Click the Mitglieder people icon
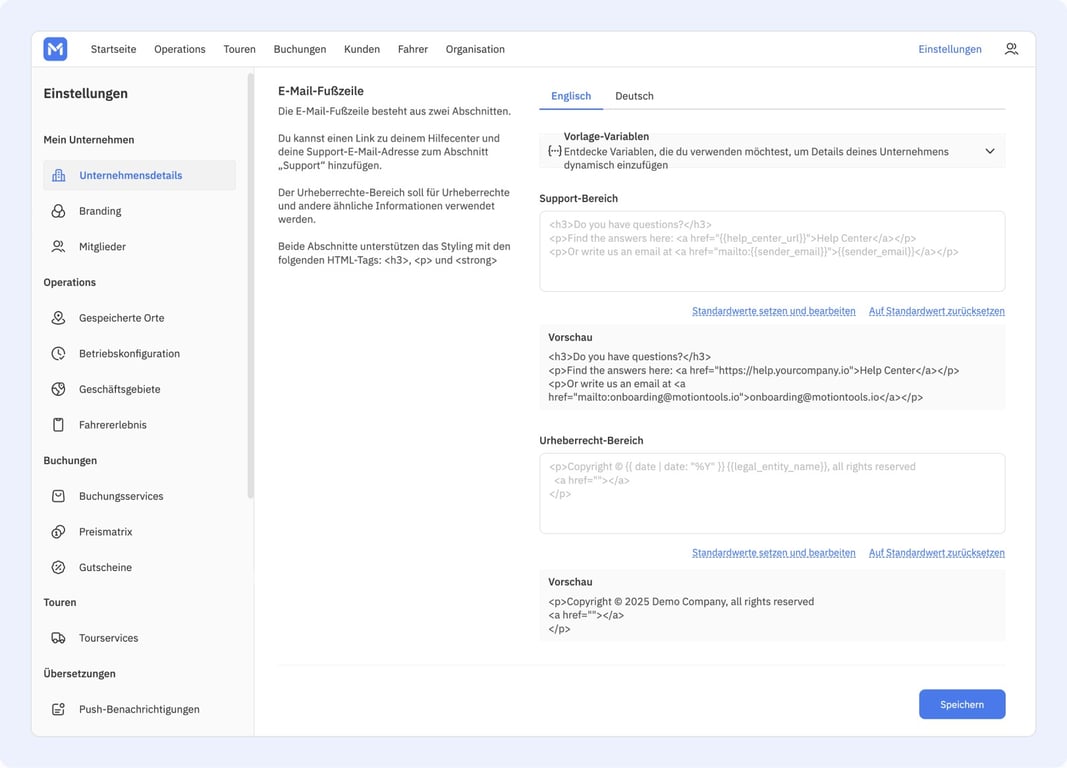Image resolution: width=1067 pixels, height=768 pixels. 59,246
